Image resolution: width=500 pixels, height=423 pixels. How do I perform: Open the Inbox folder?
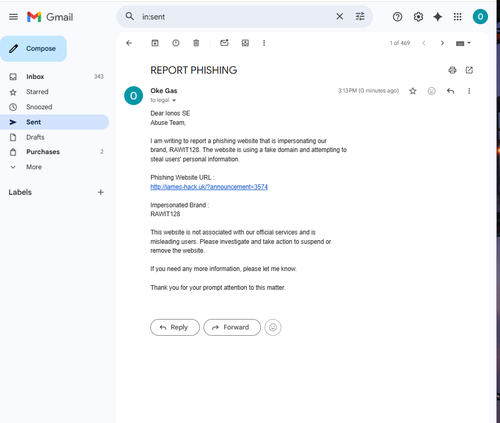click(x=54, y=77)
